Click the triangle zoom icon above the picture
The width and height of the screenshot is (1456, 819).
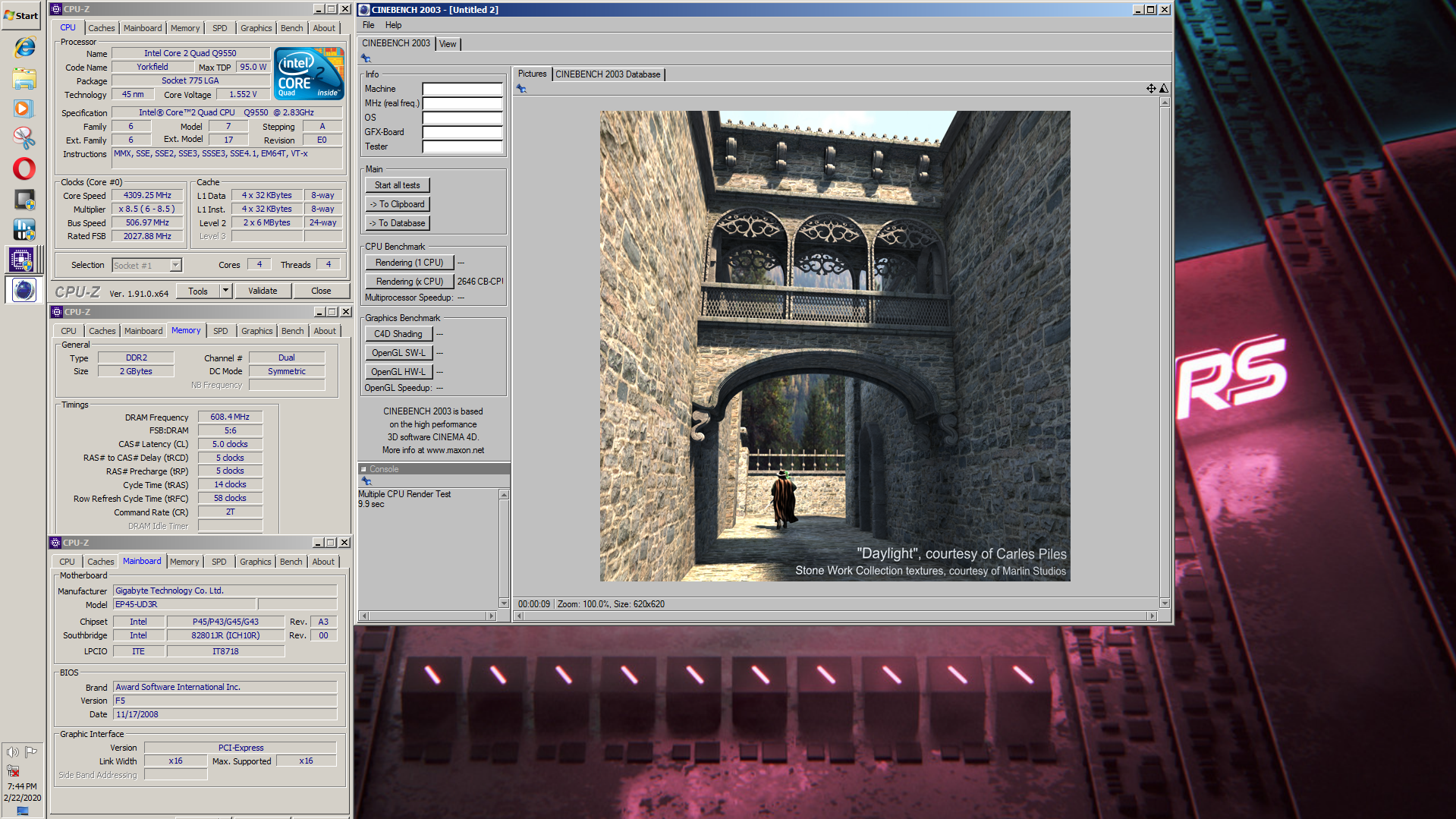tap(1164, 89)
